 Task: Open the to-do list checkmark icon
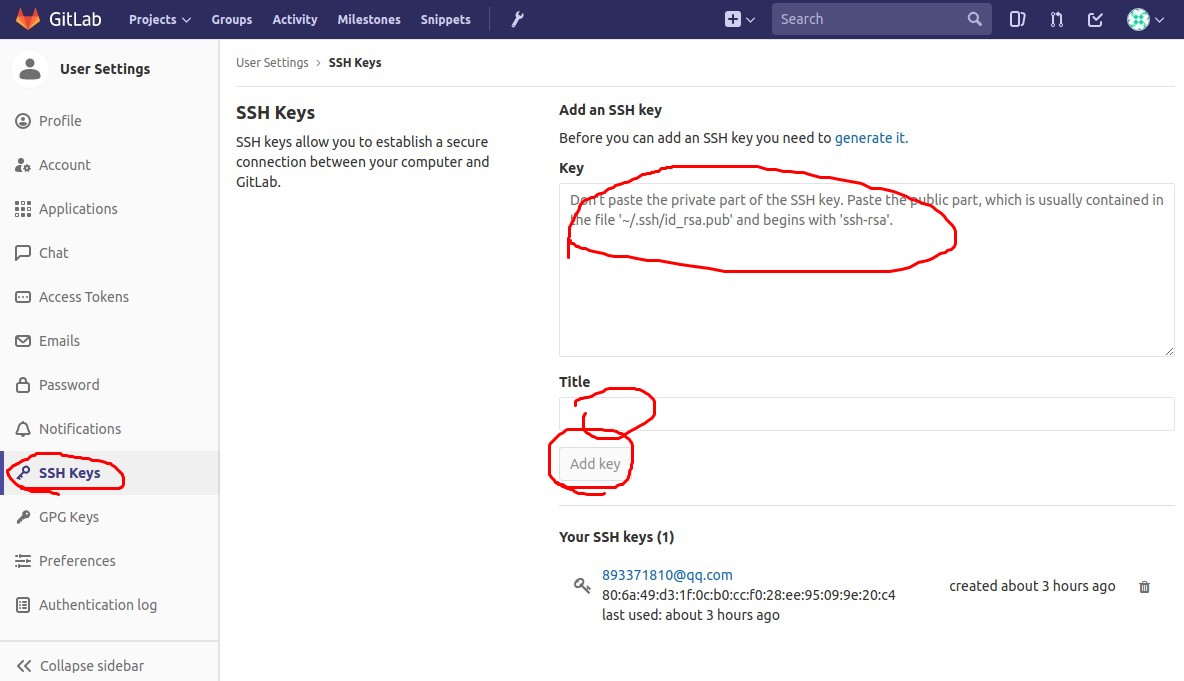[1095, 19]
